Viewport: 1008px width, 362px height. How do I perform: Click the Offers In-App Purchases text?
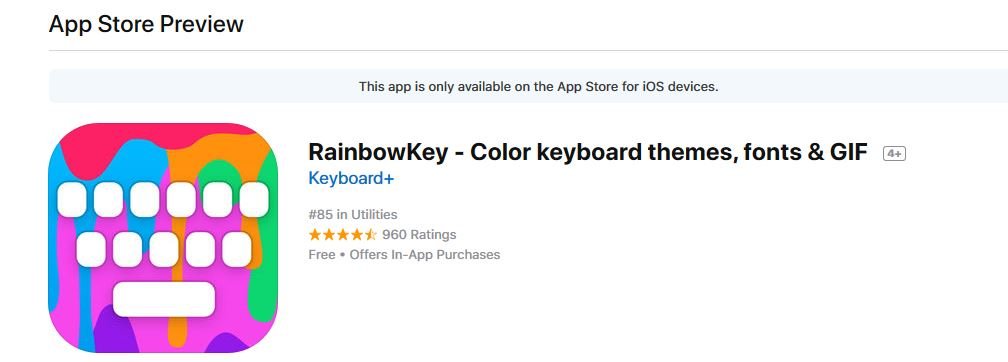pos(425,255)
